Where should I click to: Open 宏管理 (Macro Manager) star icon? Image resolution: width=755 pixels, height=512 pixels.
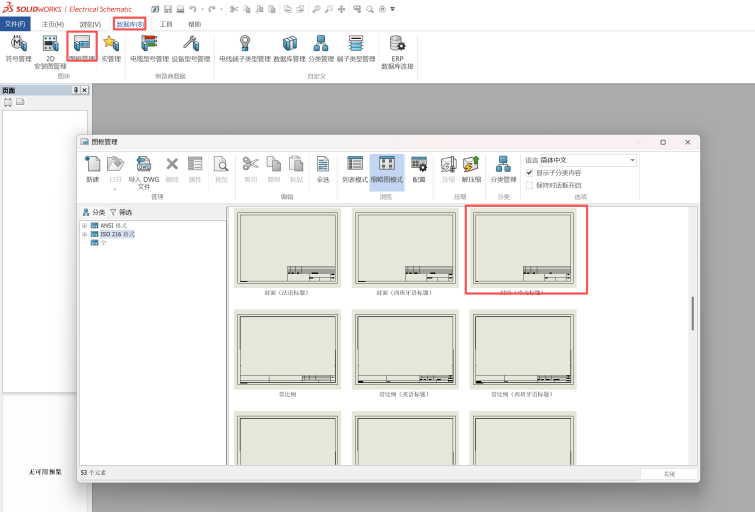coord(111,46)
